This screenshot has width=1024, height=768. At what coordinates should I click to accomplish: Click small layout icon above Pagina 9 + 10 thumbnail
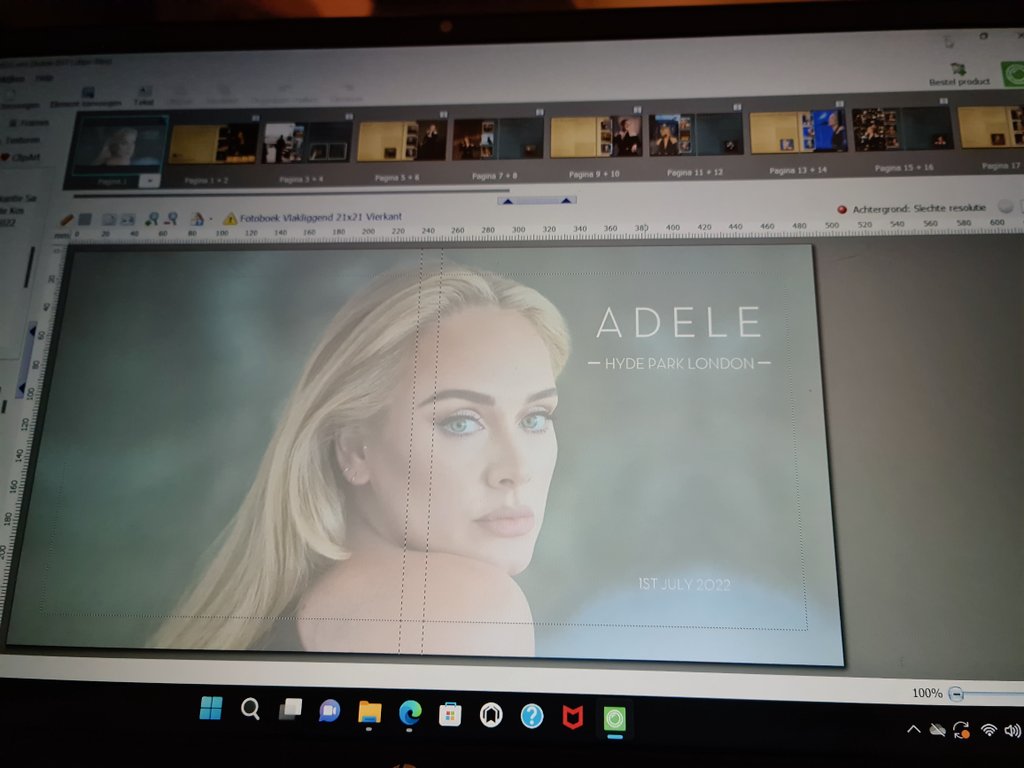coord(637,110)
